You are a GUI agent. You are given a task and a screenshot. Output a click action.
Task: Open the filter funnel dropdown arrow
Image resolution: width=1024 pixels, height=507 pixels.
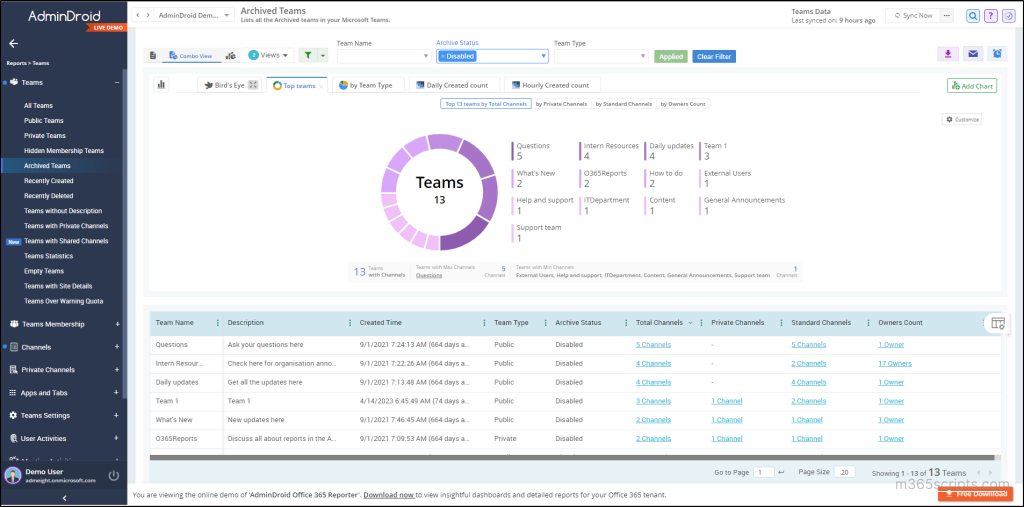point(323,56)
